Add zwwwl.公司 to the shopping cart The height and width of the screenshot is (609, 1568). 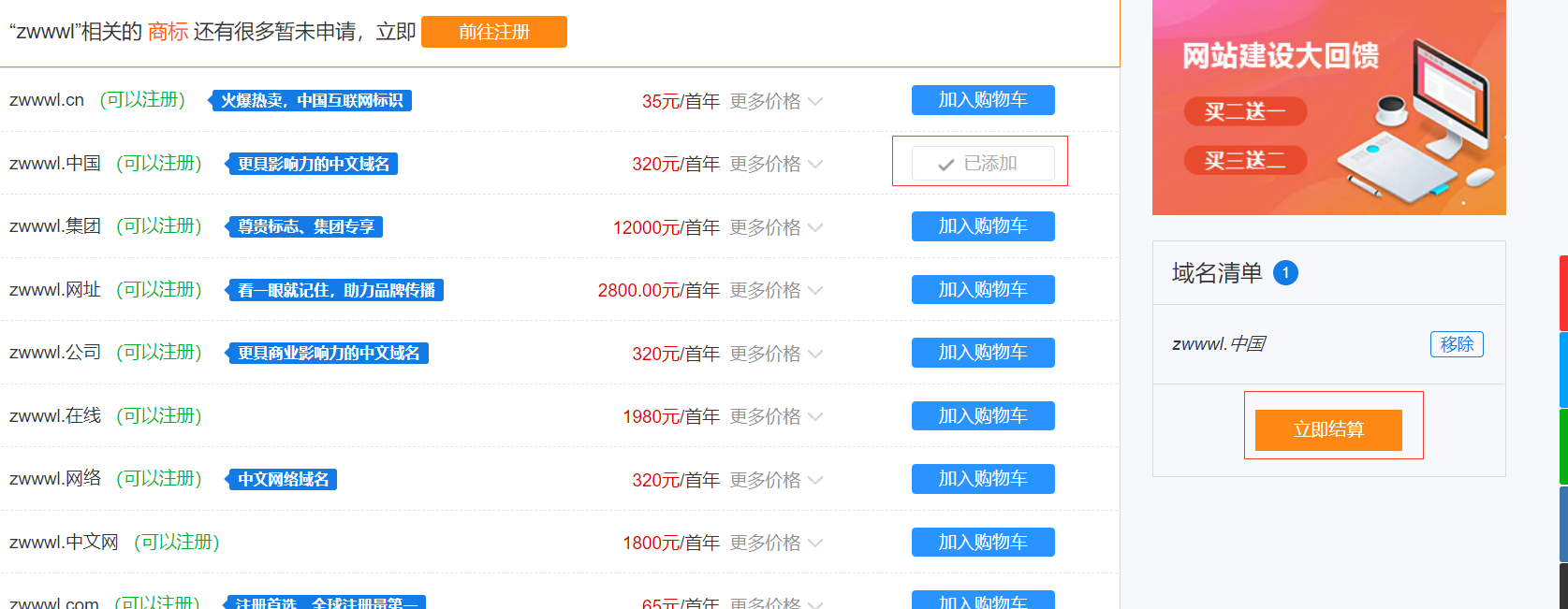pyautogui.click(x=983, y=353)
